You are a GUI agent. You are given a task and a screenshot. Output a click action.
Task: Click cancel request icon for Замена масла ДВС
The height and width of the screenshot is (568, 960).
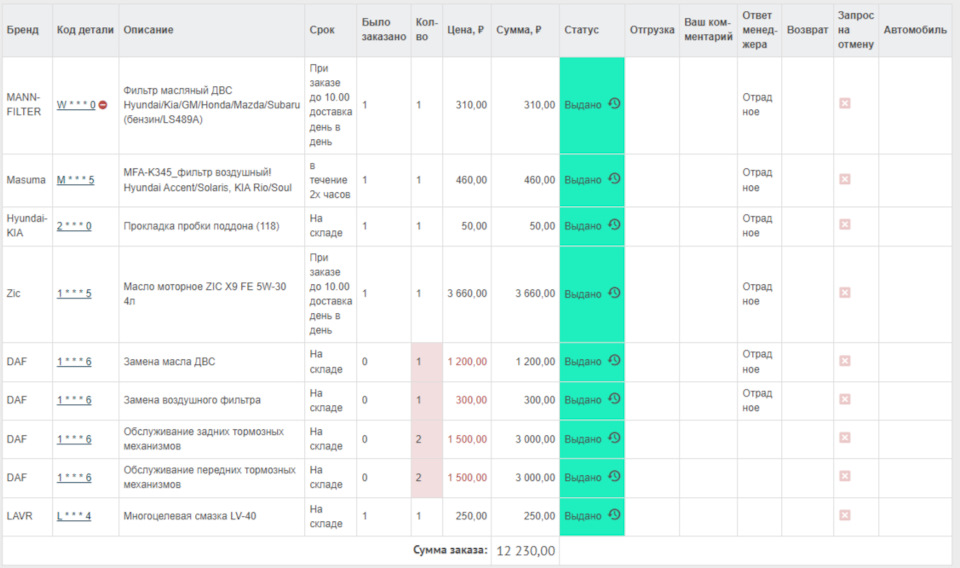click(x=845, y=361)
